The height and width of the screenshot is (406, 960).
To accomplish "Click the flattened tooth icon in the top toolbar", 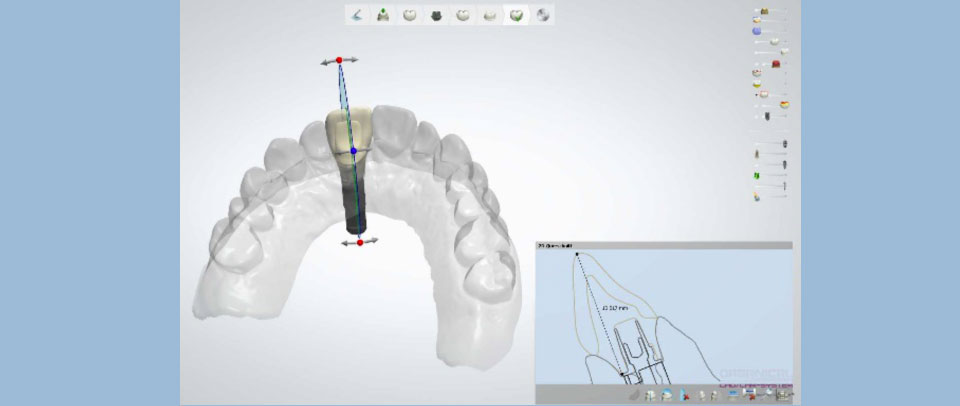I will 489,15.
